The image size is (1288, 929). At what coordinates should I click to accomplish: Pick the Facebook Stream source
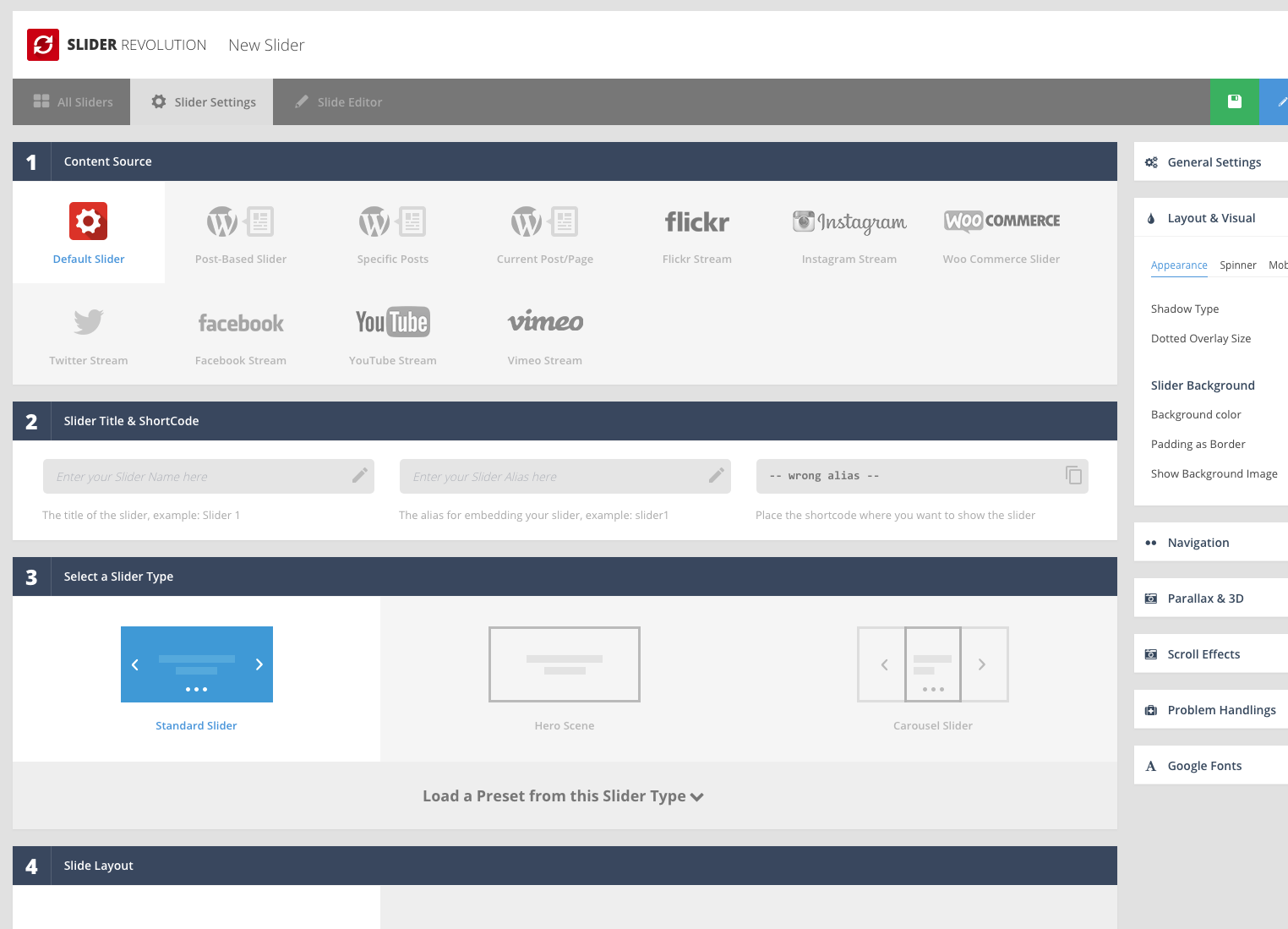[x=241, y=334]
